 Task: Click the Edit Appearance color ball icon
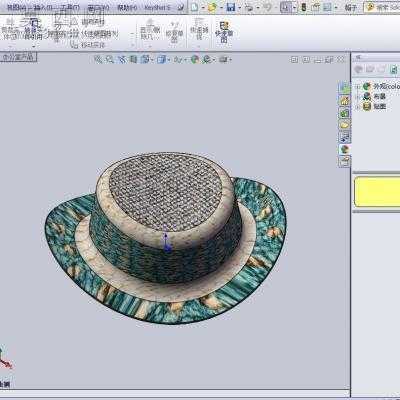[195, 59]
